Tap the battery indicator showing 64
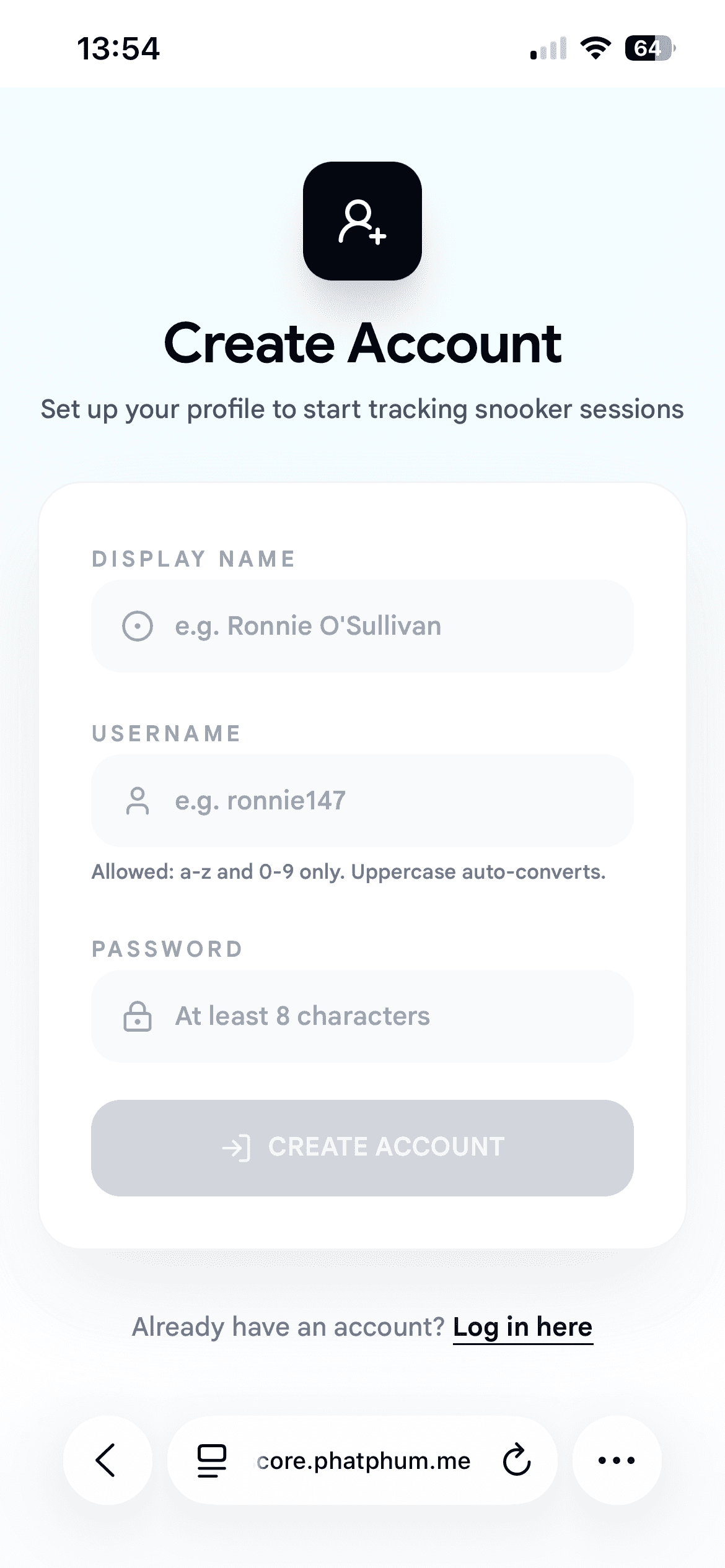This screenshot has height=1568, width=725. click(649, 48)
